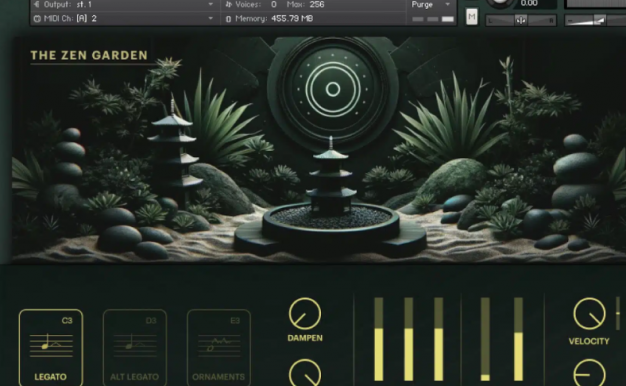Click the volume slider handle in header
This screenshot has height=386, width=626.
click(x=600, y=20)
